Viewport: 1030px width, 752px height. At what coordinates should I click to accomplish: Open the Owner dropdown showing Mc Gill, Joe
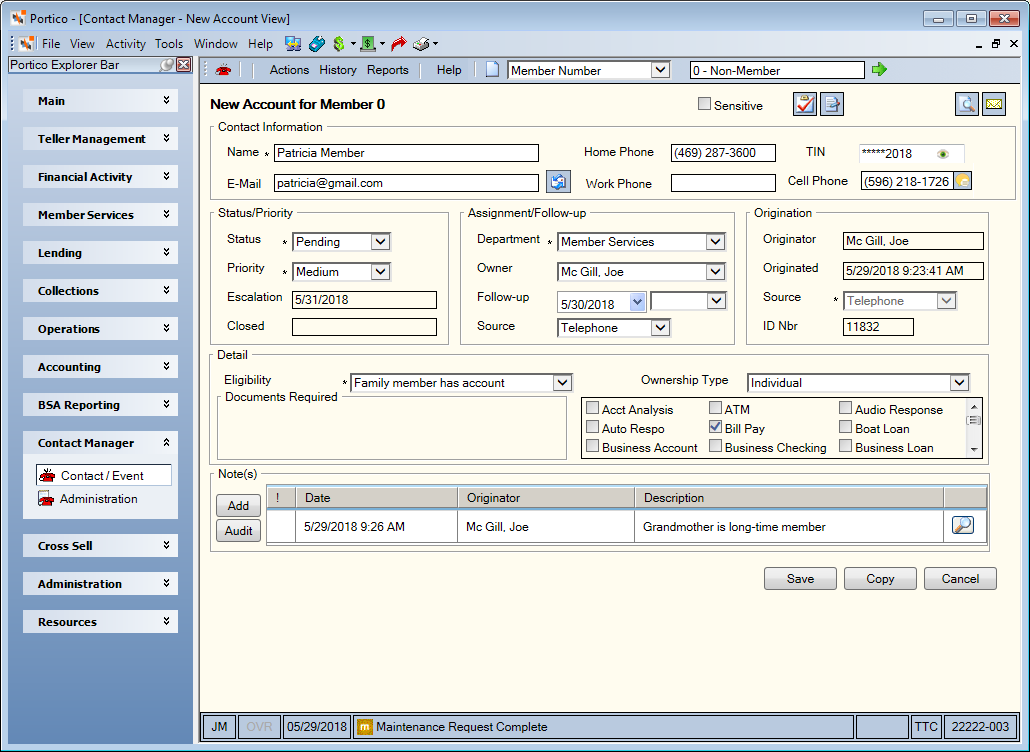pyautogui.click(x=715, y=272)
